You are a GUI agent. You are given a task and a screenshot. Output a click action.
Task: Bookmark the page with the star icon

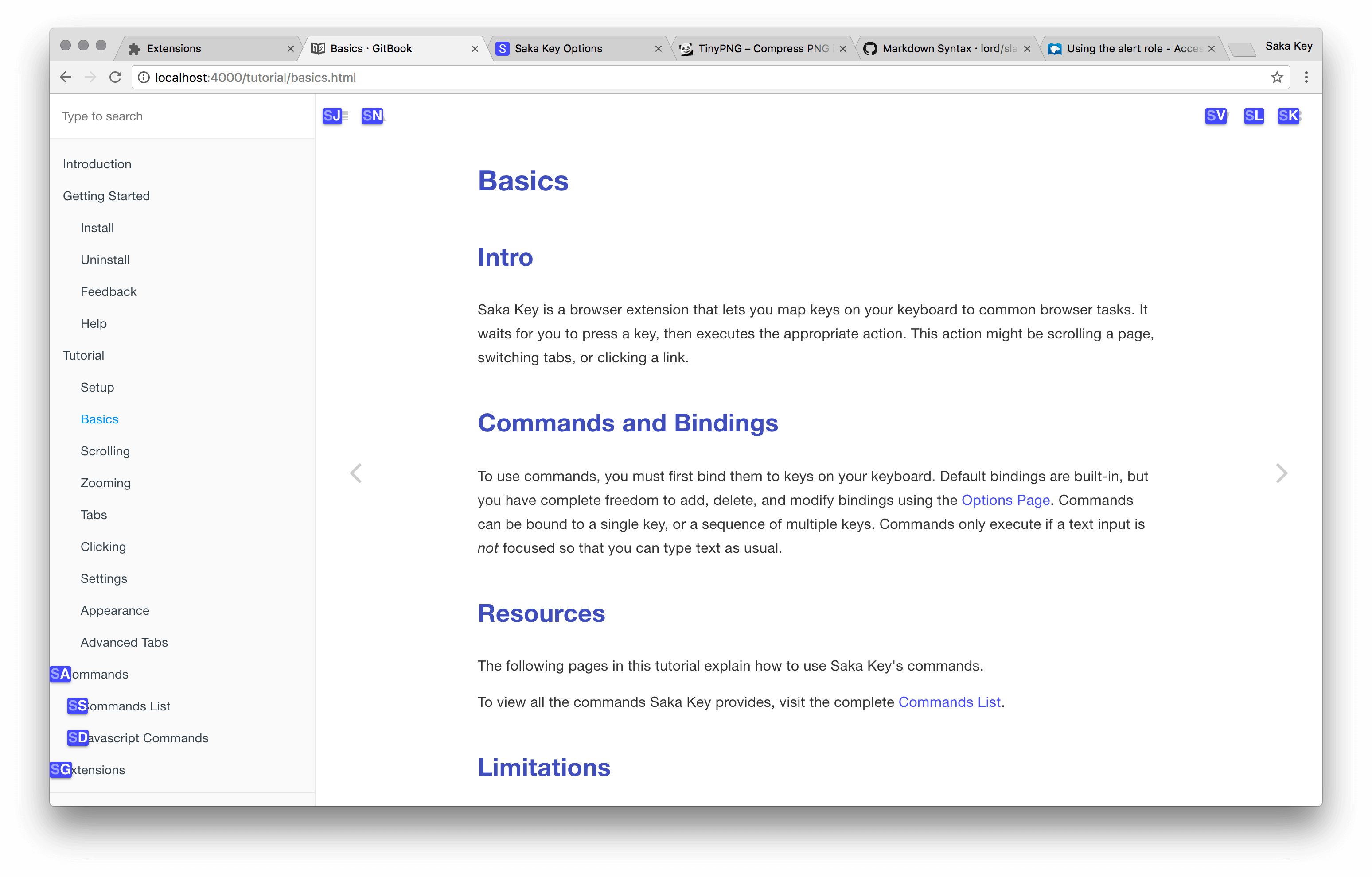(1277, 78)
